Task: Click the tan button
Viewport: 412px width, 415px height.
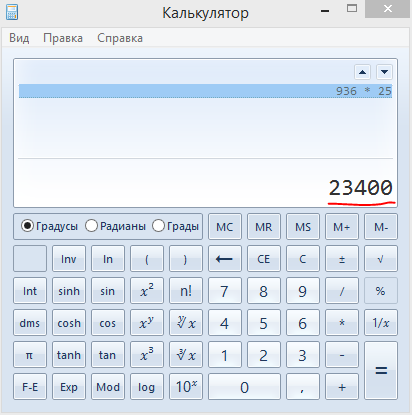Action: click(x=108, y=355)
